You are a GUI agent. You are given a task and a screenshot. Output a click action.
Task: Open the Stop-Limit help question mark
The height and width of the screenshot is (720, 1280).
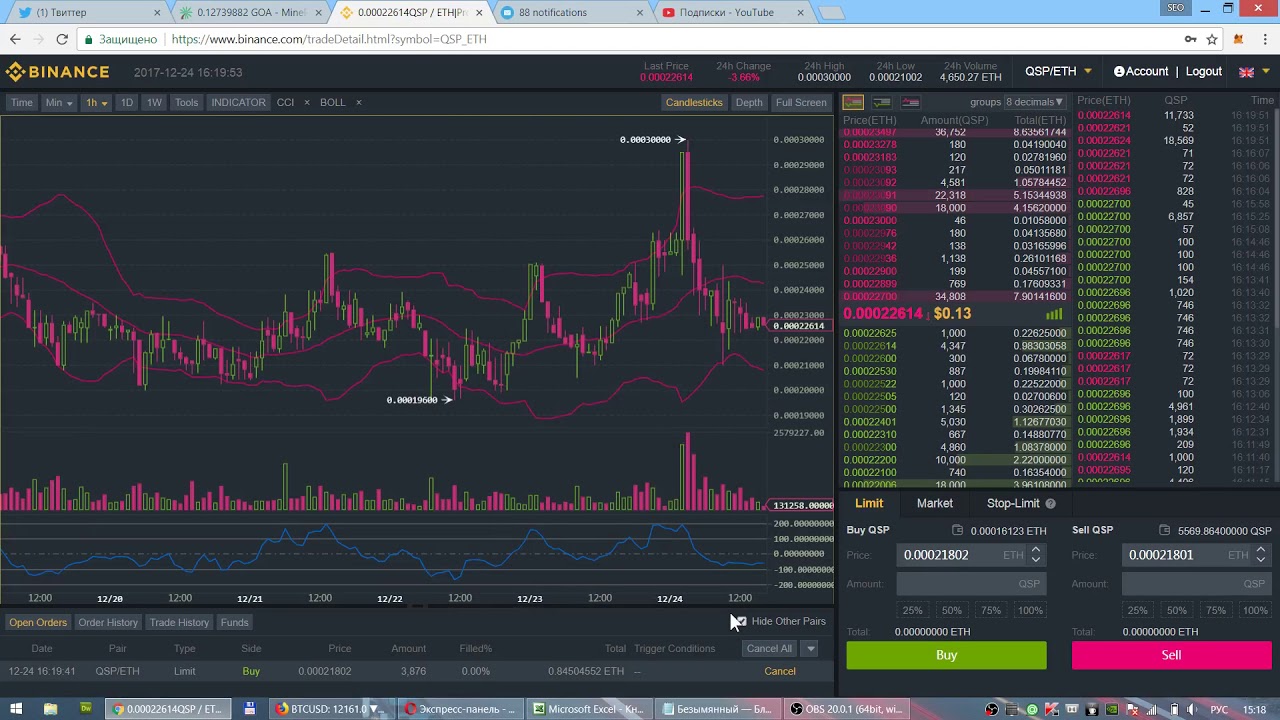tap(1050, 504)
